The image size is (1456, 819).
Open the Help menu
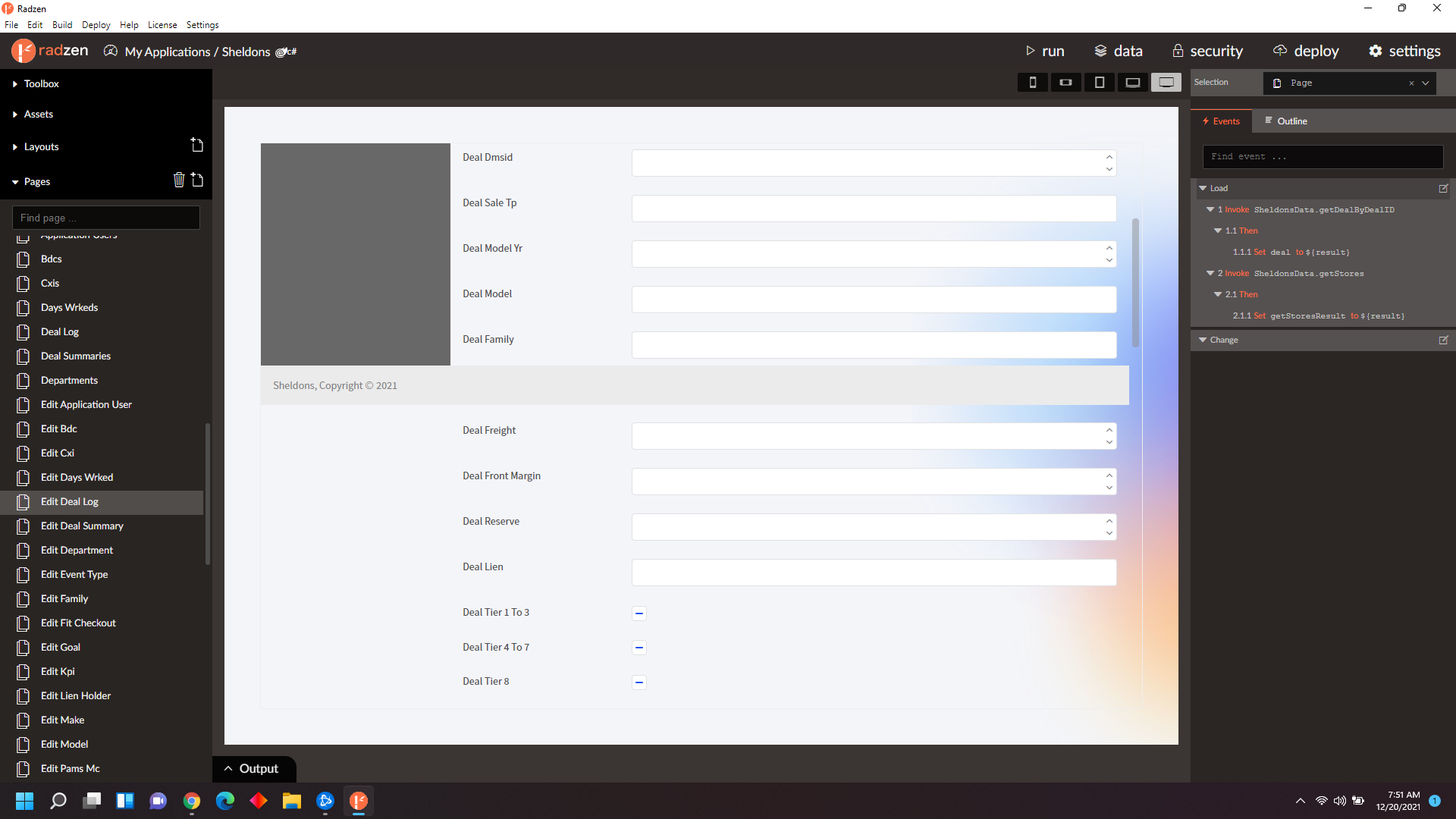129,25
